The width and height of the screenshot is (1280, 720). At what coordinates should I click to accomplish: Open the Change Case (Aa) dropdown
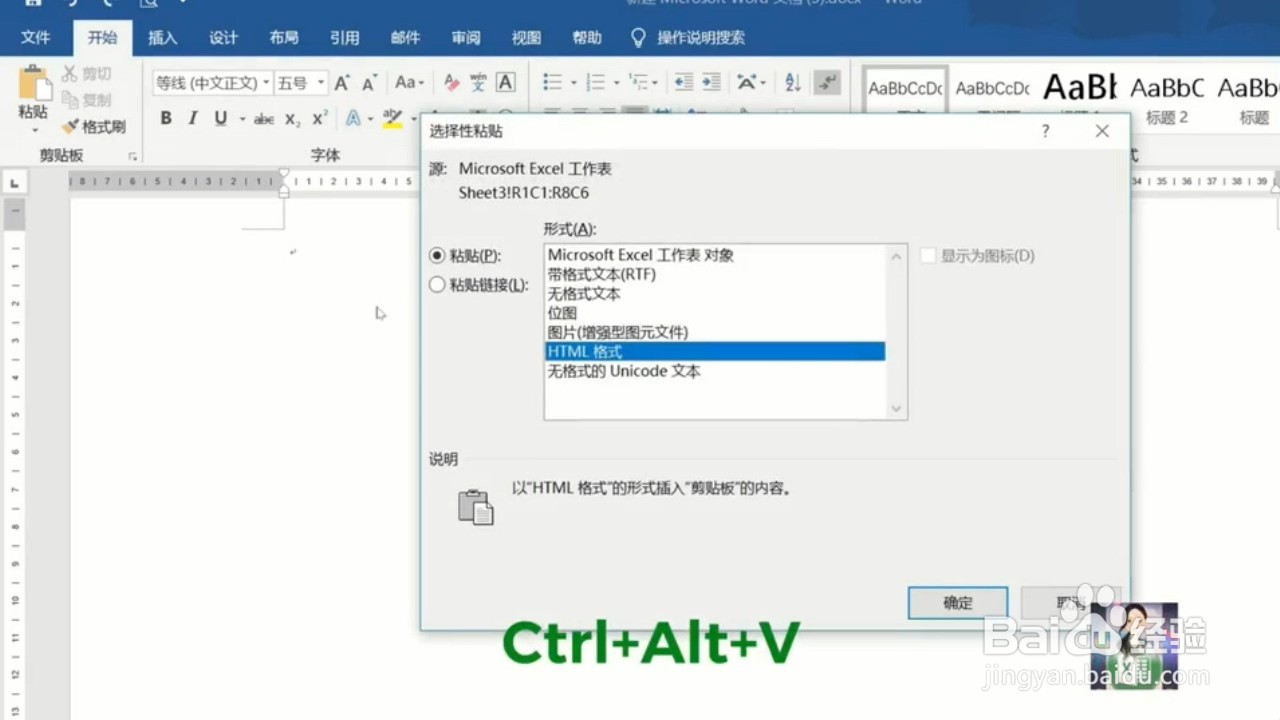tap(409, 83)
